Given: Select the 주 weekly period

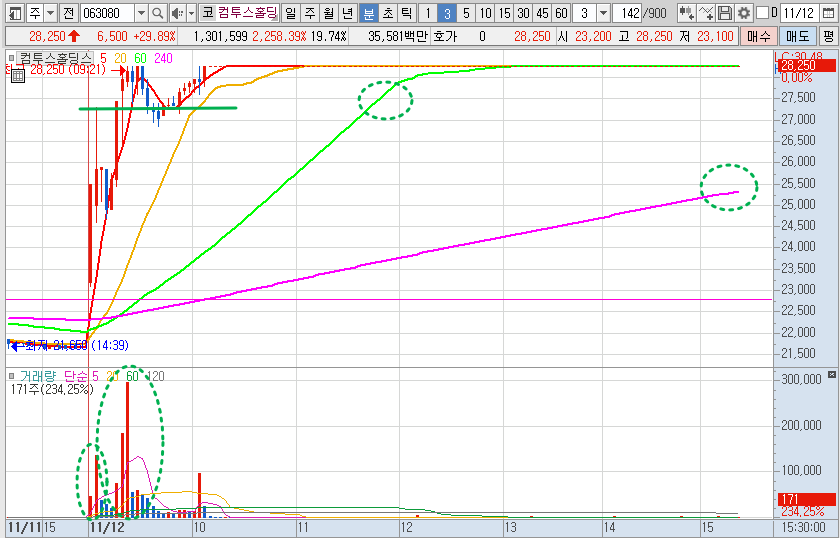Looking at the screenshot, I should tap(310, 13).
